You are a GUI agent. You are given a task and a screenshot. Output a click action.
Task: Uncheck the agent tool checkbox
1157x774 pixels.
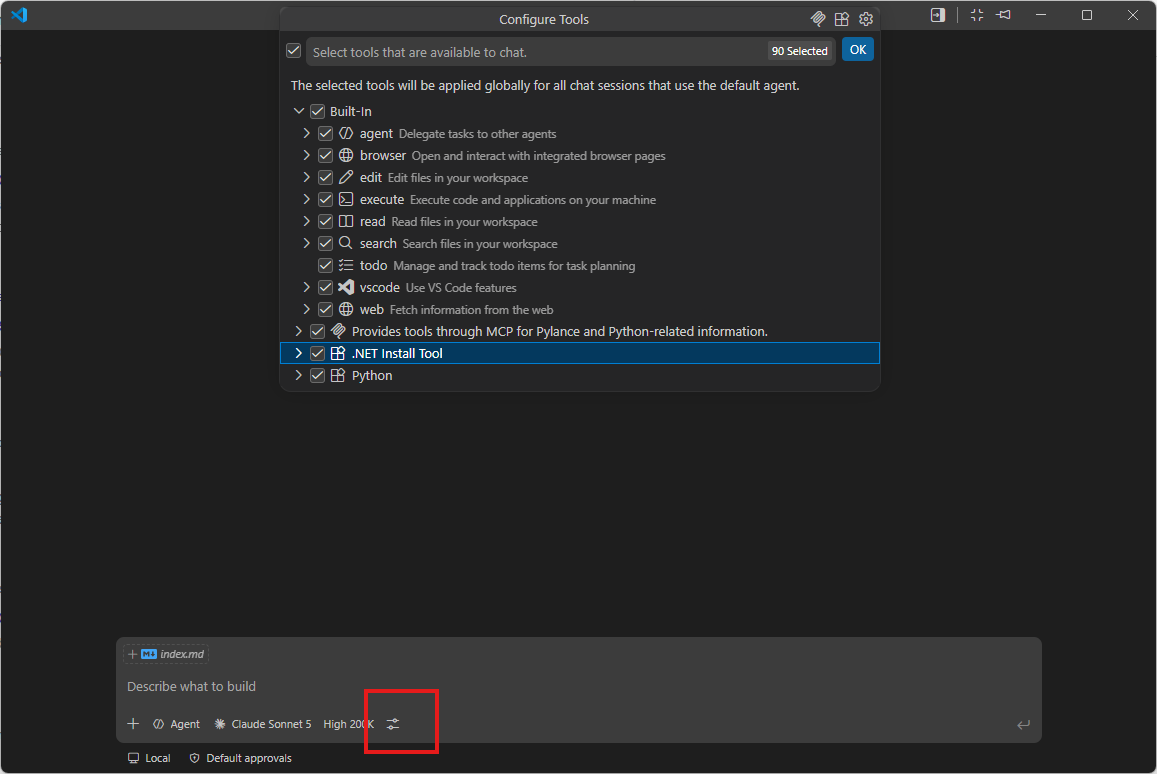(325, 134)
